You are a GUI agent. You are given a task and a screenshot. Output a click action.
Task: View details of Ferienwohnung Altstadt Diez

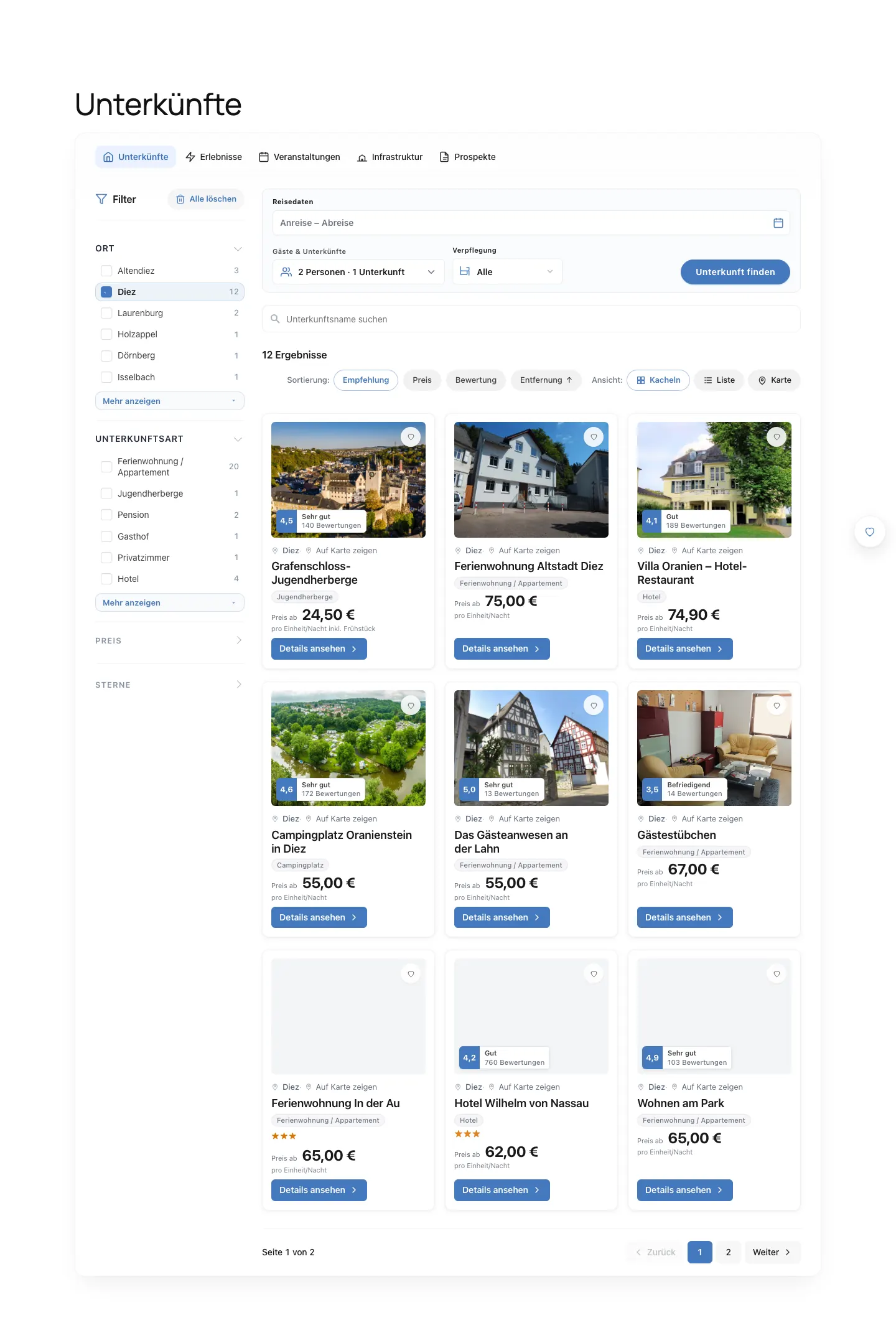pos(502,648)
